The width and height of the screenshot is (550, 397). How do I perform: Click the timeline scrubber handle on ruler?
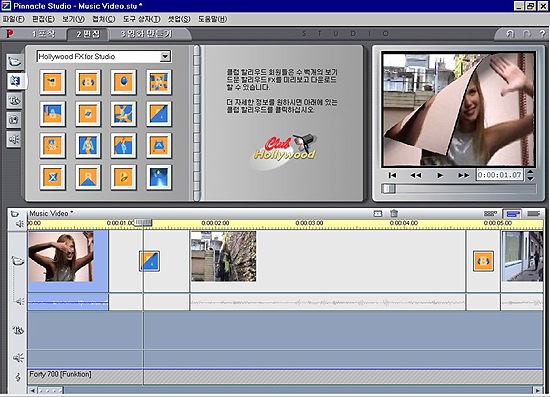pos(143,222)
